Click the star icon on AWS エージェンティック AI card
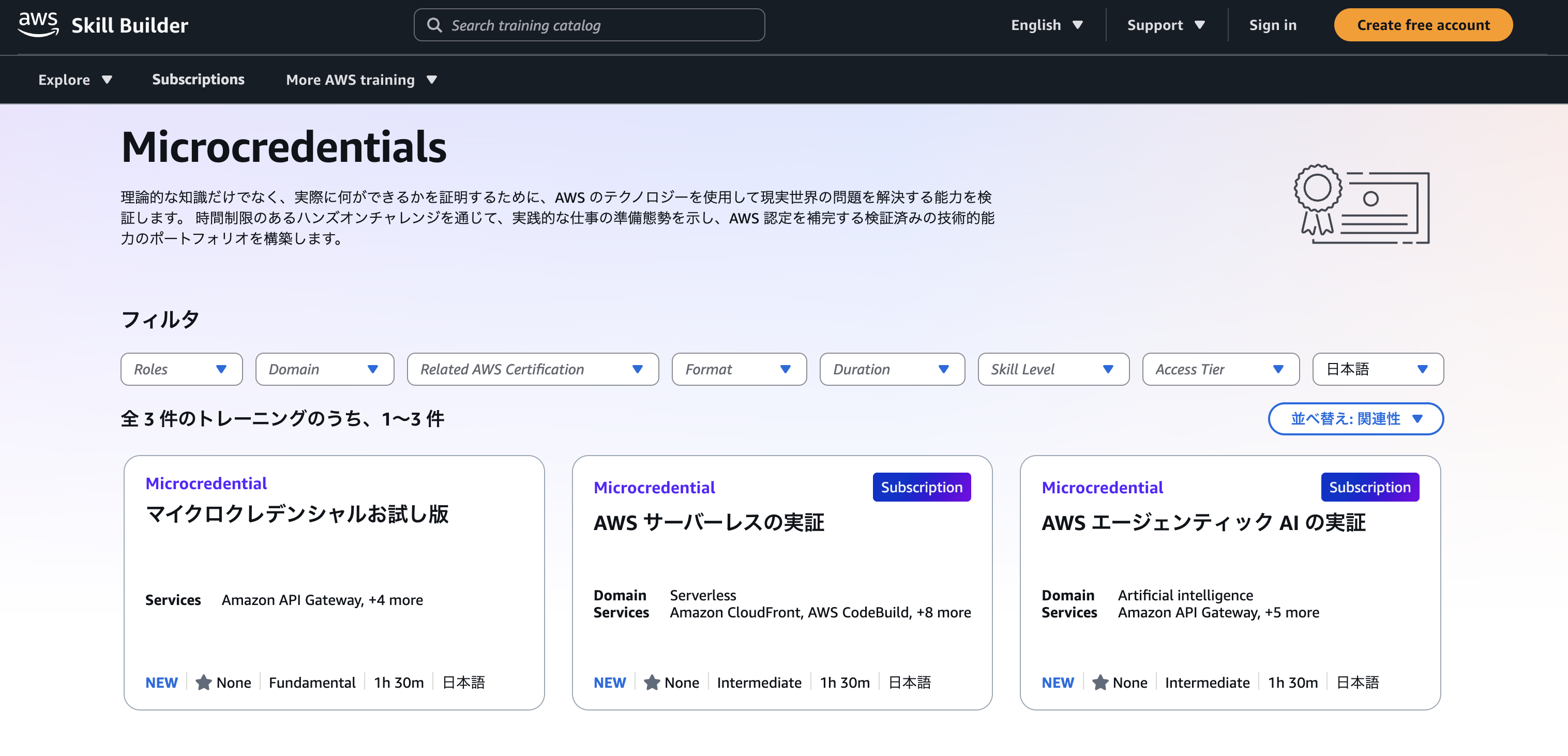 [x=1100, y=682]
